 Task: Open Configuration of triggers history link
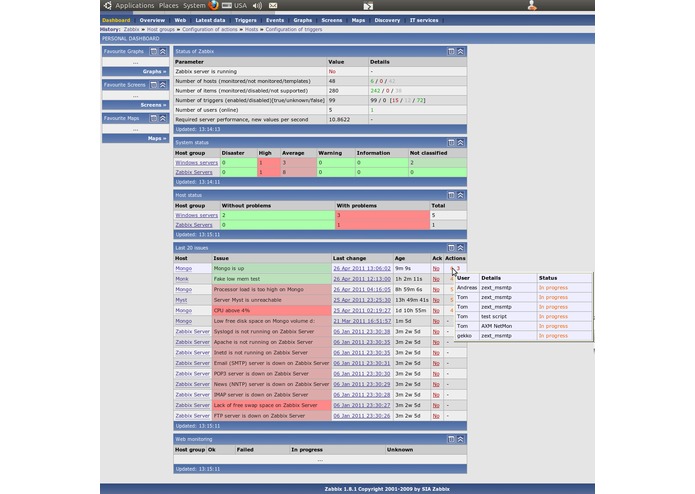(x=294, y=29)
